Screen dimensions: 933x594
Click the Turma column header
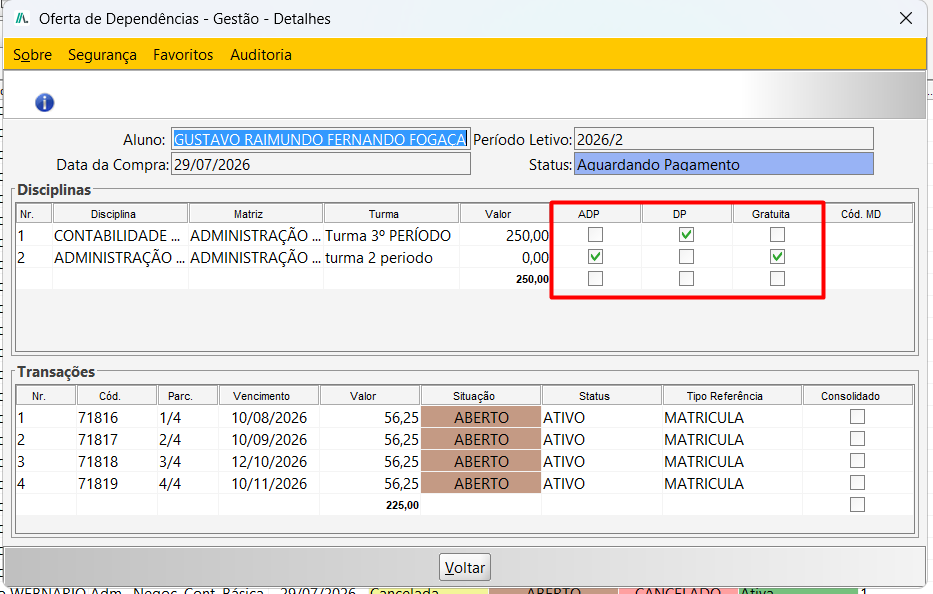point(392,214)
